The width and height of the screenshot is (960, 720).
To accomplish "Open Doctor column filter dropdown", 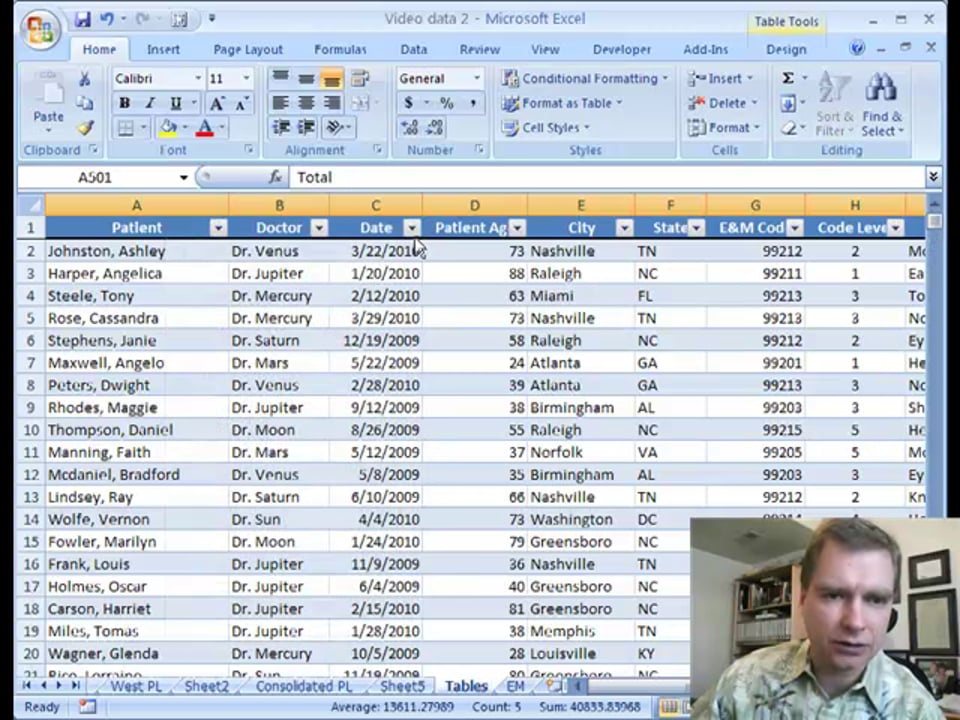I will click(319, 228).
